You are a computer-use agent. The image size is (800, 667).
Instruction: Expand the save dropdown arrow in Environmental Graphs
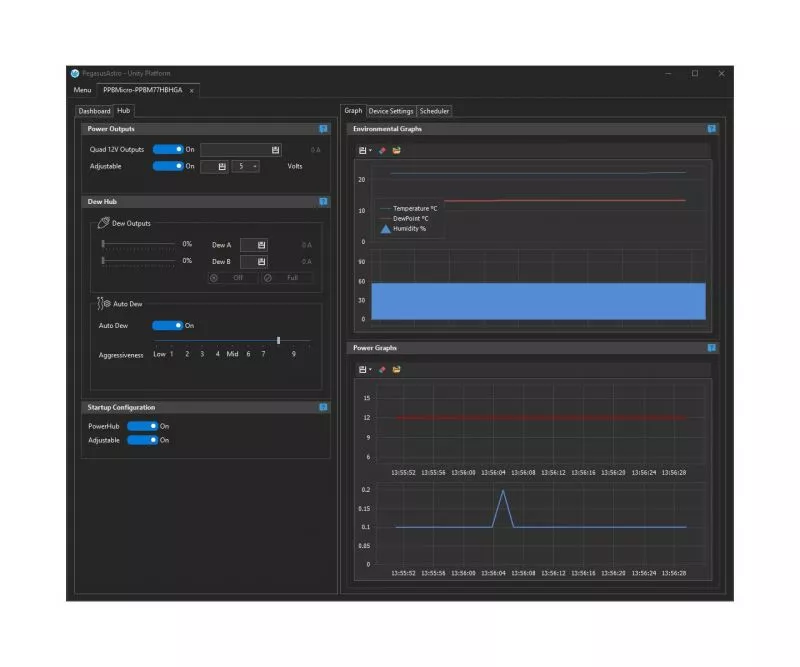click(370, 151)
